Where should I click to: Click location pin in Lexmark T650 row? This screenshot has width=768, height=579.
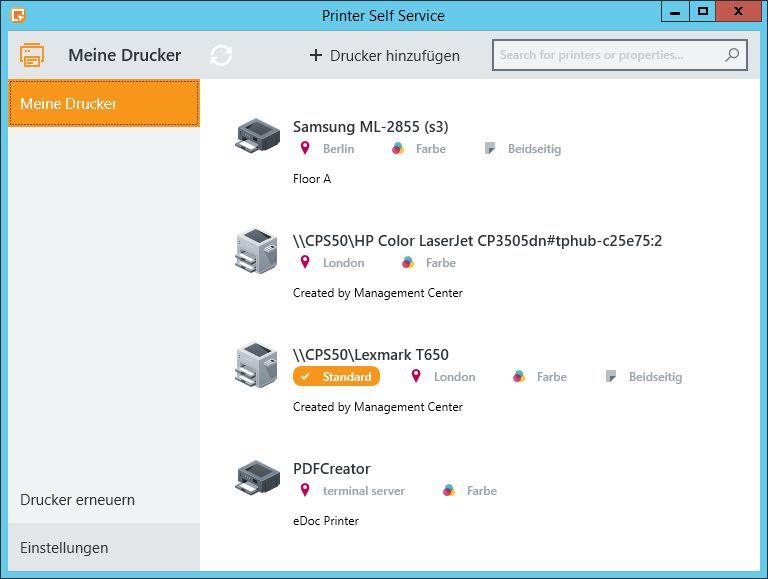point(416,376)
